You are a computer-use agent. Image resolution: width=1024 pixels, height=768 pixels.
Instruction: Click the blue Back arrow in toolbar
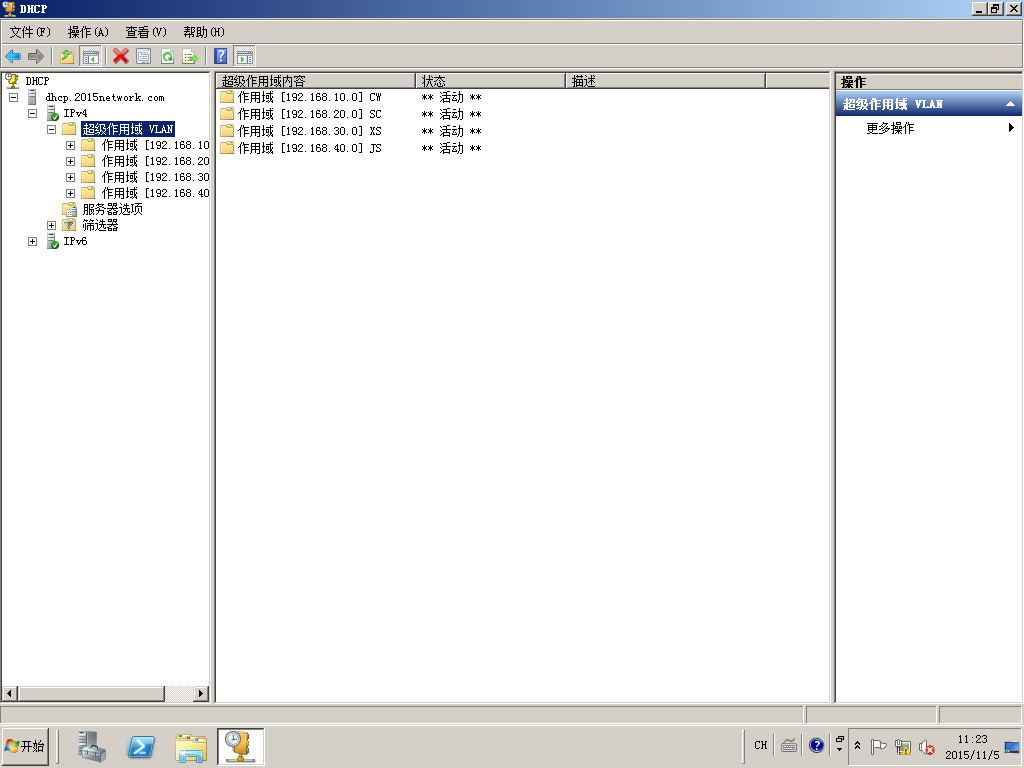tap(13, 57)
